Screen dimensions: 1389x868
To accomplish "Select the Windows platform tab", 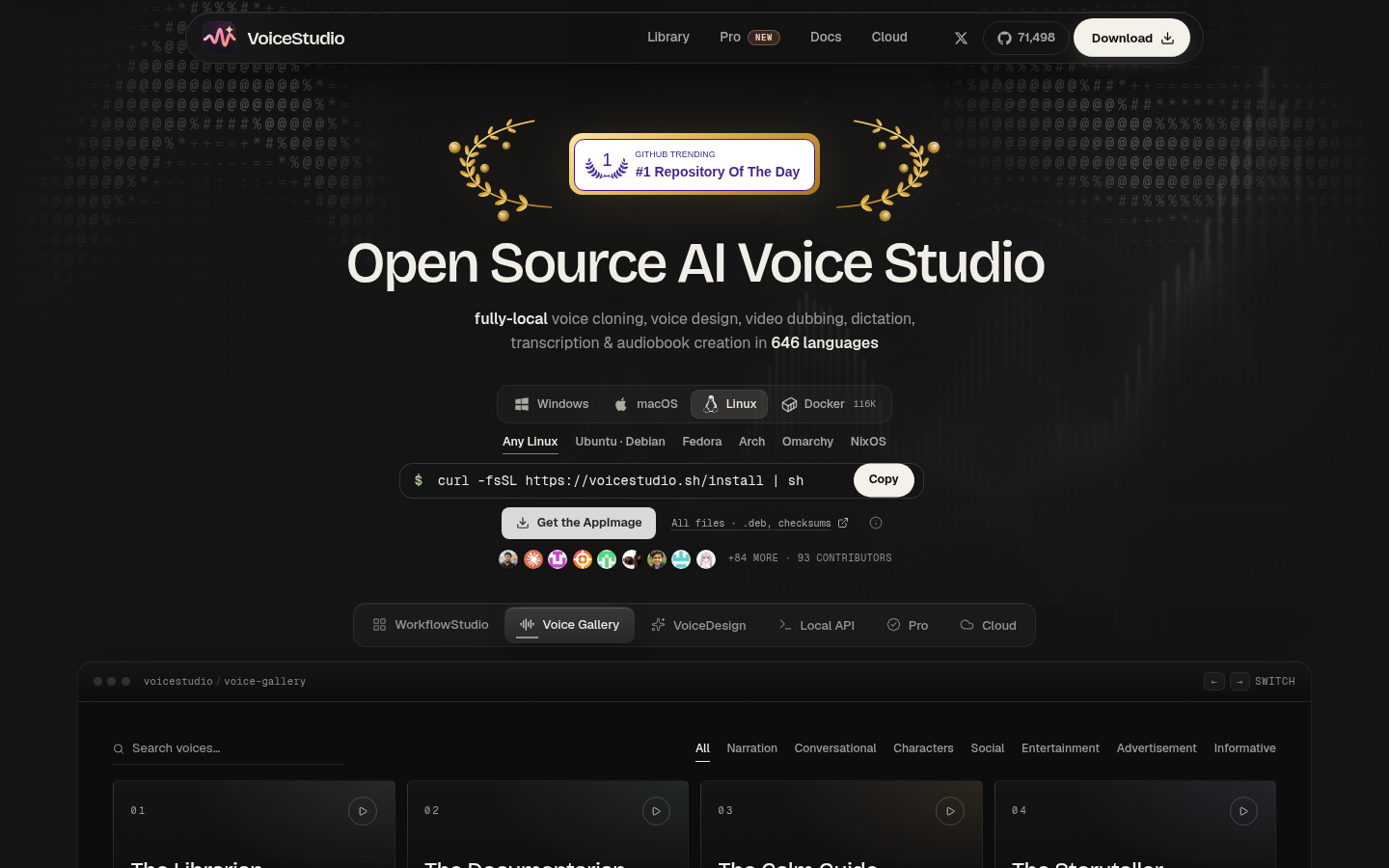I will [551, 404].
